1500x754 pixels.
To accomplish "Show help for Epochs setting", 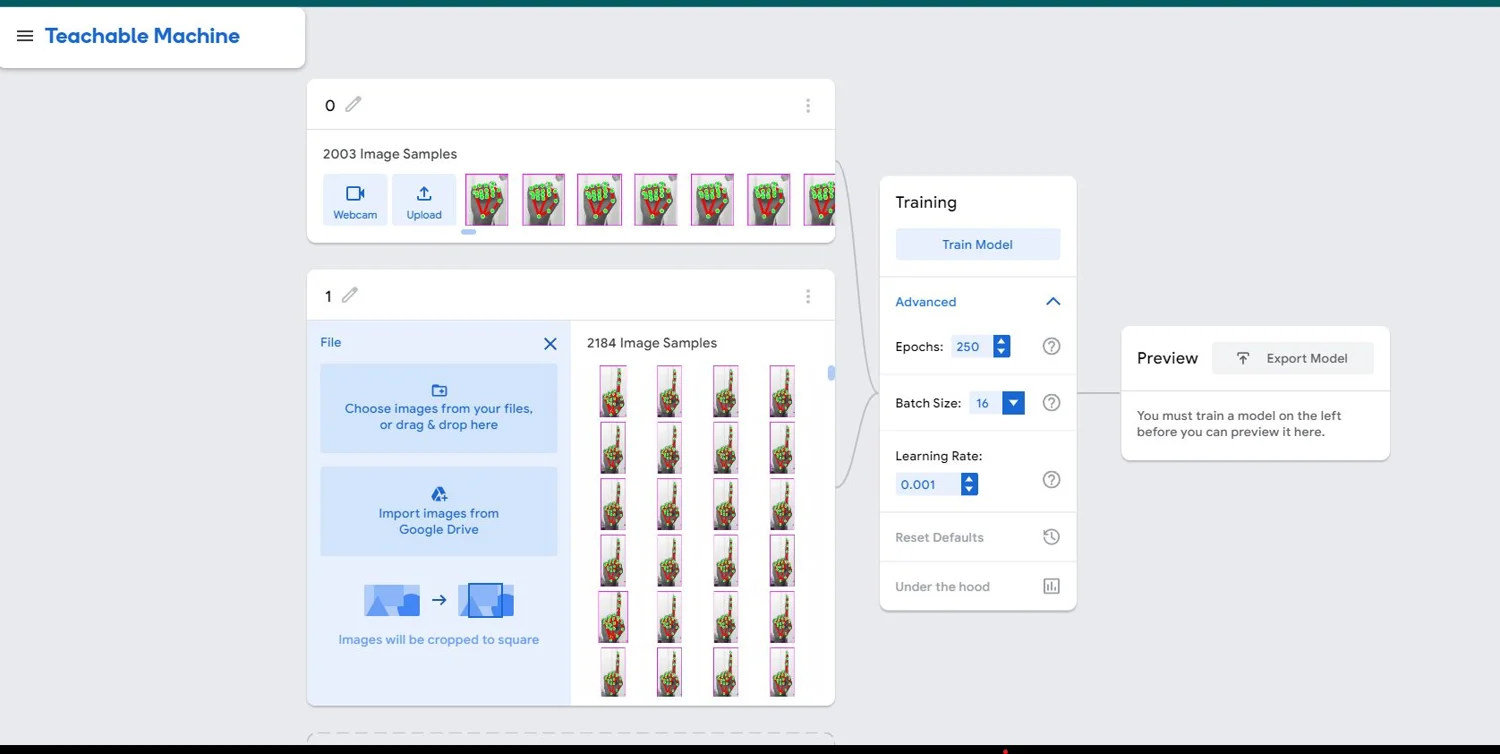I will point(1051,346).
